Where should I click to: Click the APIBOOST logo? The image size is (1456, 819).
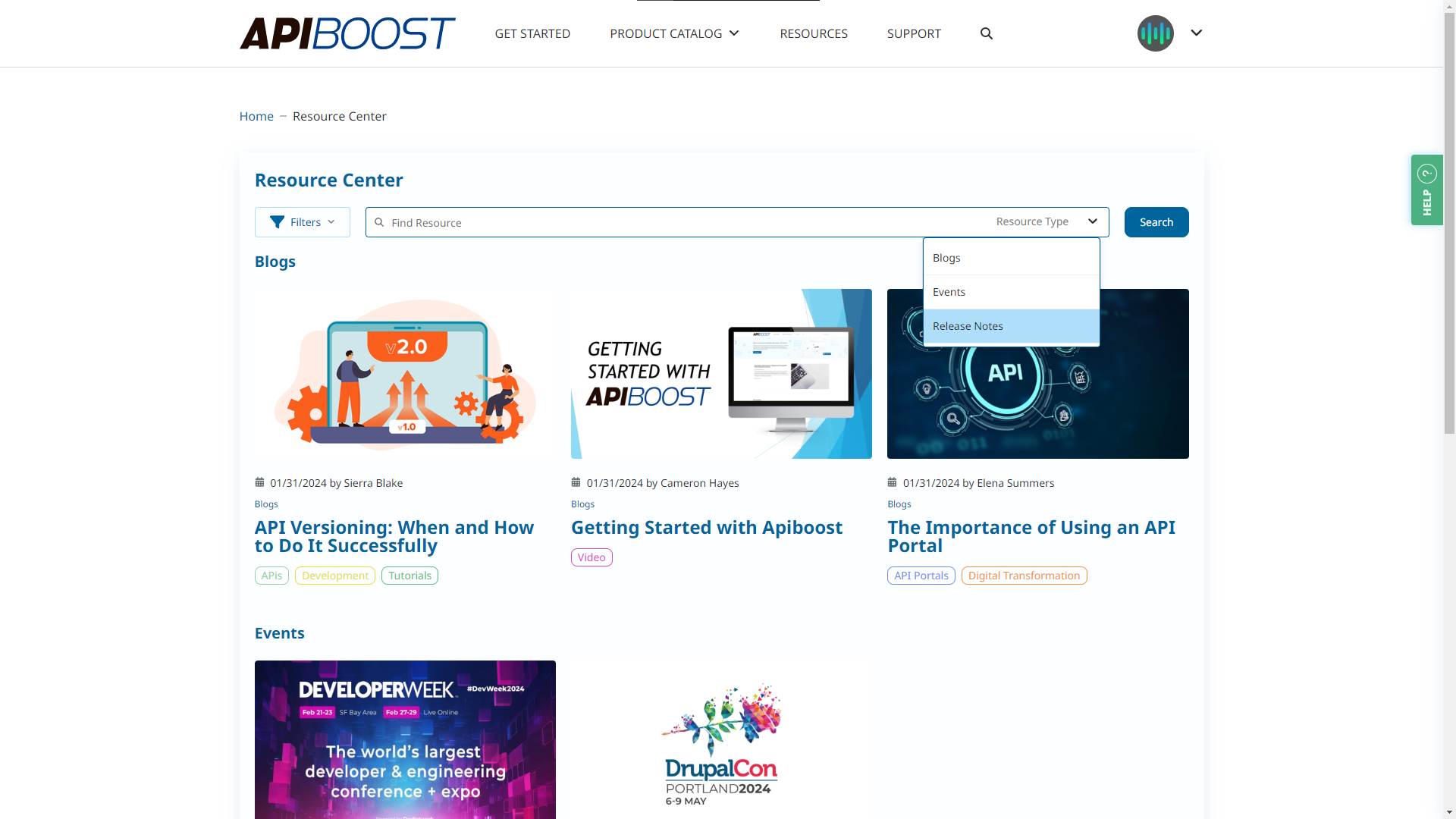[347, 33]
